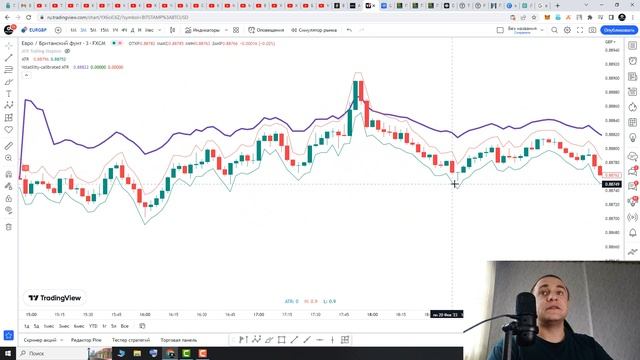Select the 1-hour timeframe
Viewport: 640px width, 360px height.
pos(115,30)
